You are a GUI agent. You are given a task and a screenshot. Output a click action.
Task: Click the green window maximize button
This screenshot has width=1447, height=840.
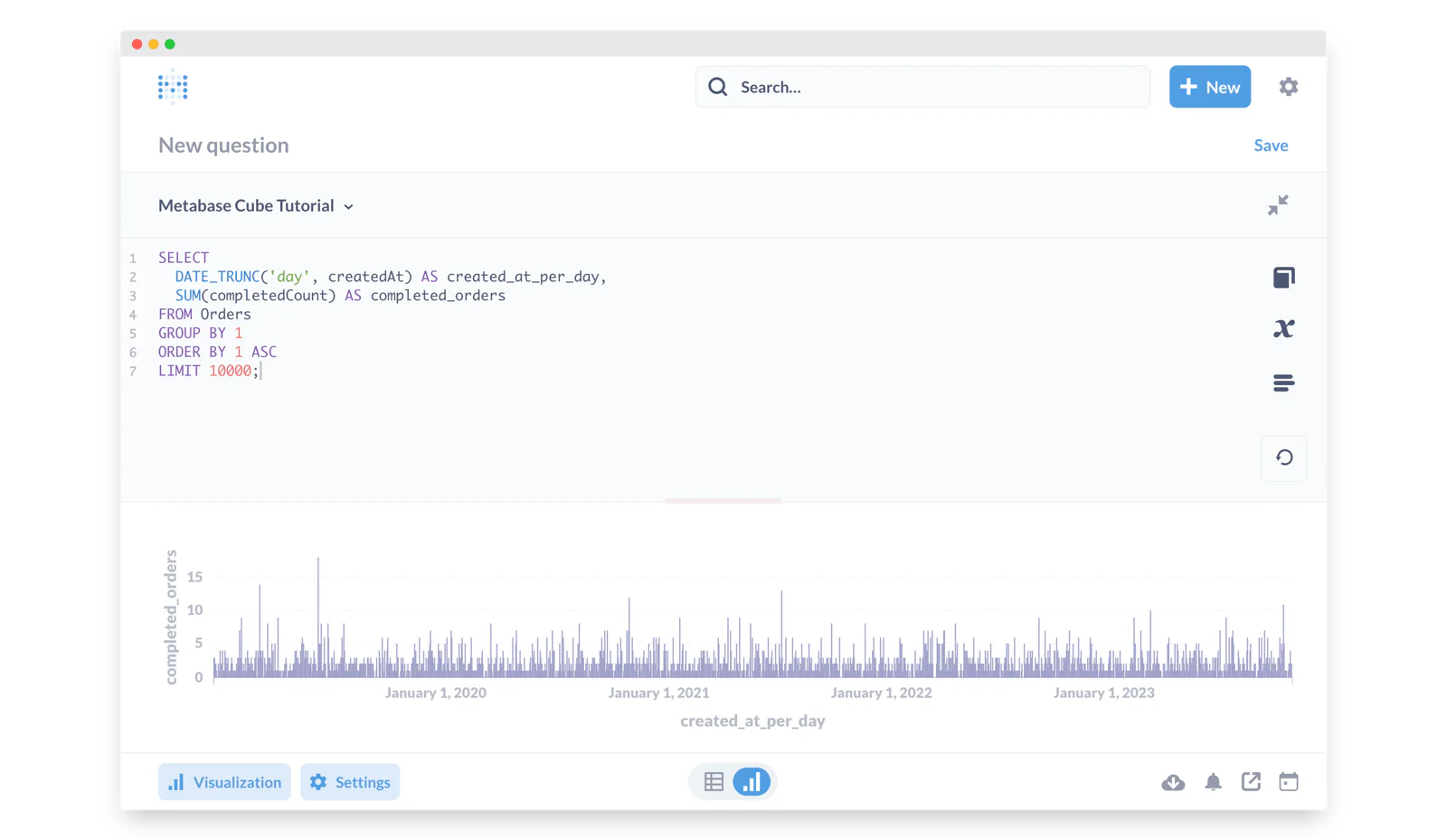coord(170,44)
